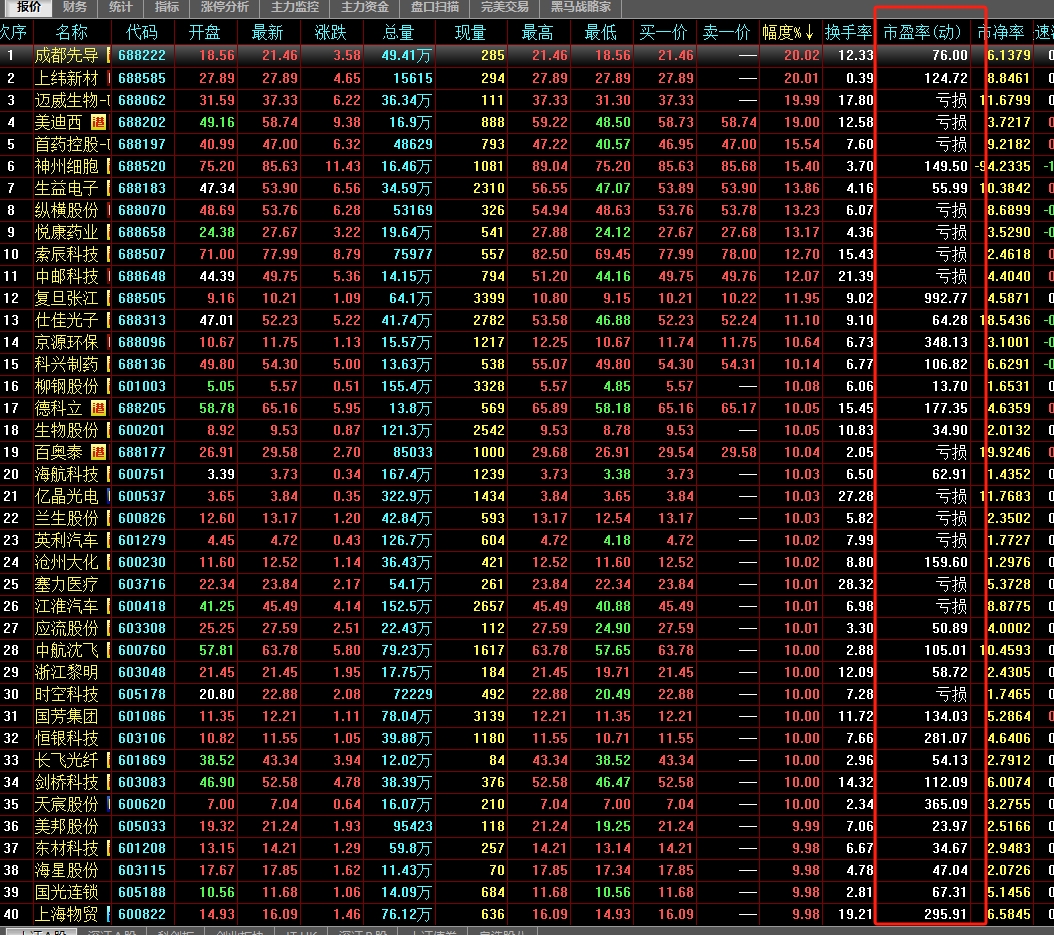Select the stock 应流股份
Viewport: 1054px width, 935px height.
point(67,628)
